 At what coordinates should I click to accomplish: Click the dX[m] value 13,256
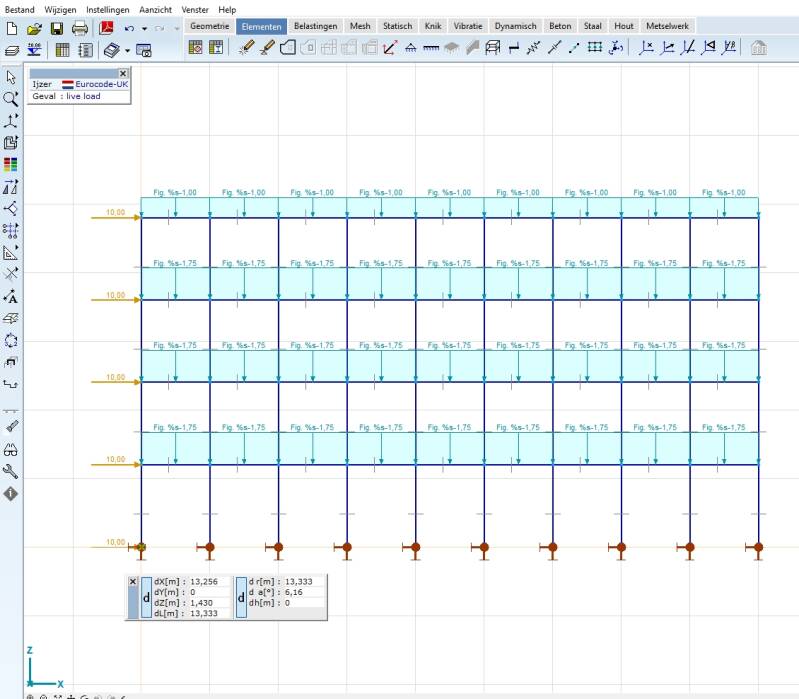[x=204, y=581]
